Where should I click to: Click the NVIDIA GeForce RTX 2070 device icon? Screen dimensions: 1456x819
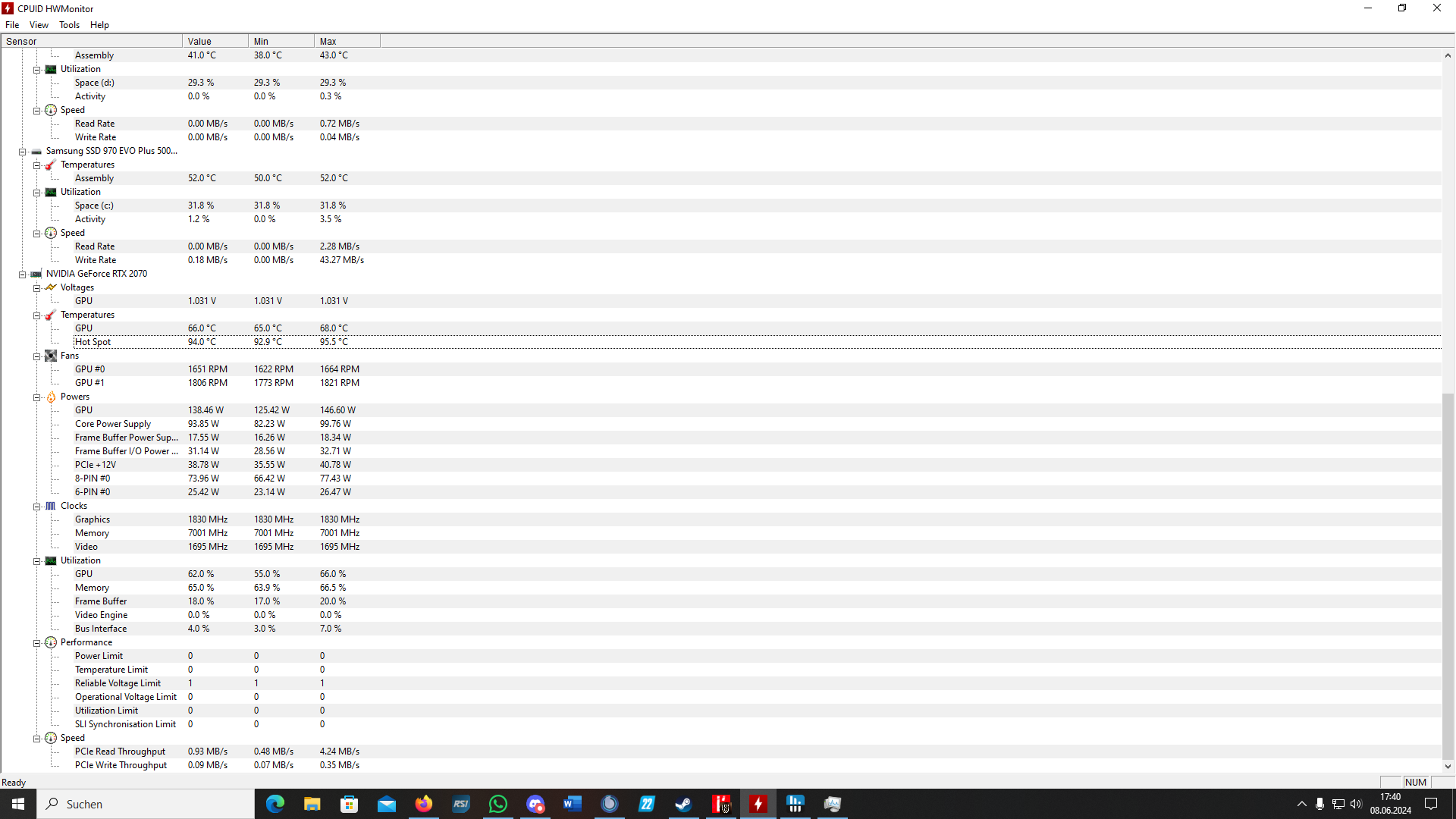36,274
